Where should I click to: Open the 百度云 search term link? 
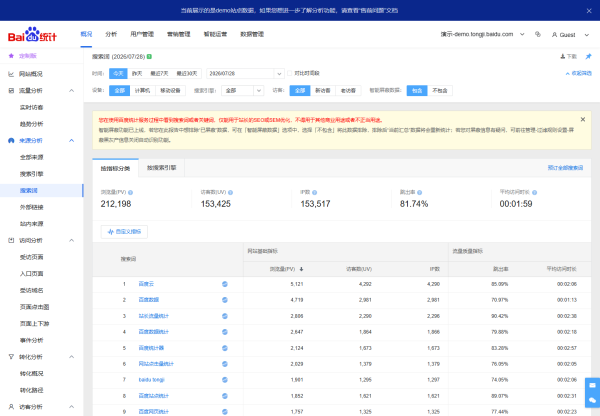[146, 284]
